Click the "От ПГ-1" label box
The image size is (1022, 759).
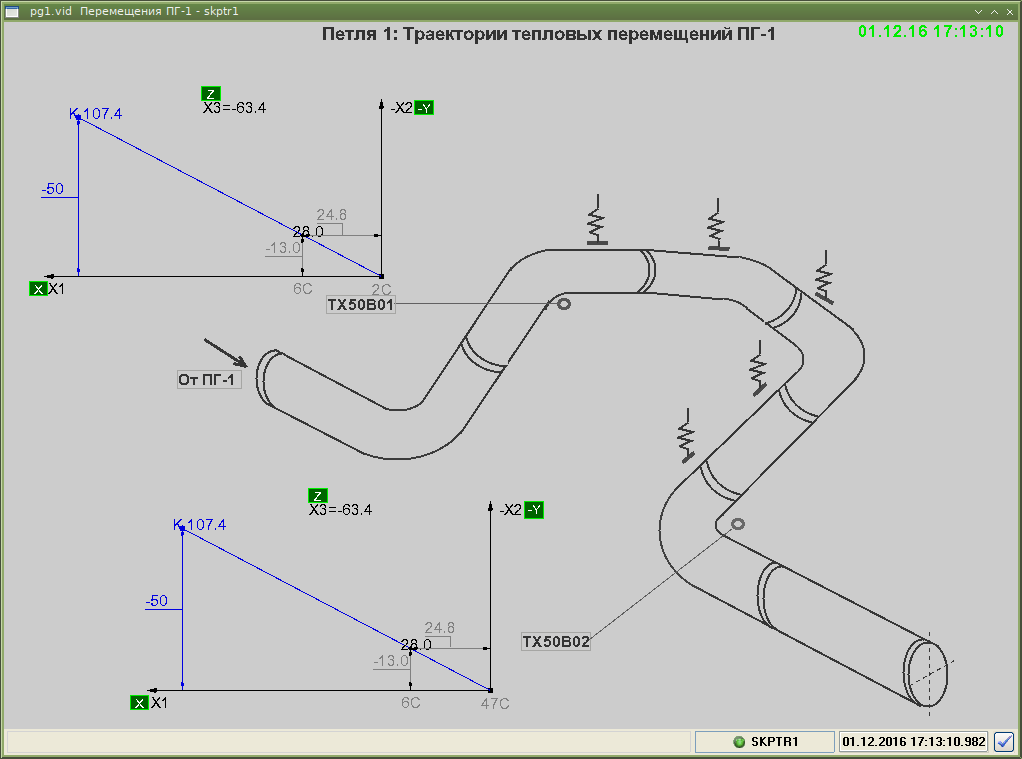coord(209,379)
